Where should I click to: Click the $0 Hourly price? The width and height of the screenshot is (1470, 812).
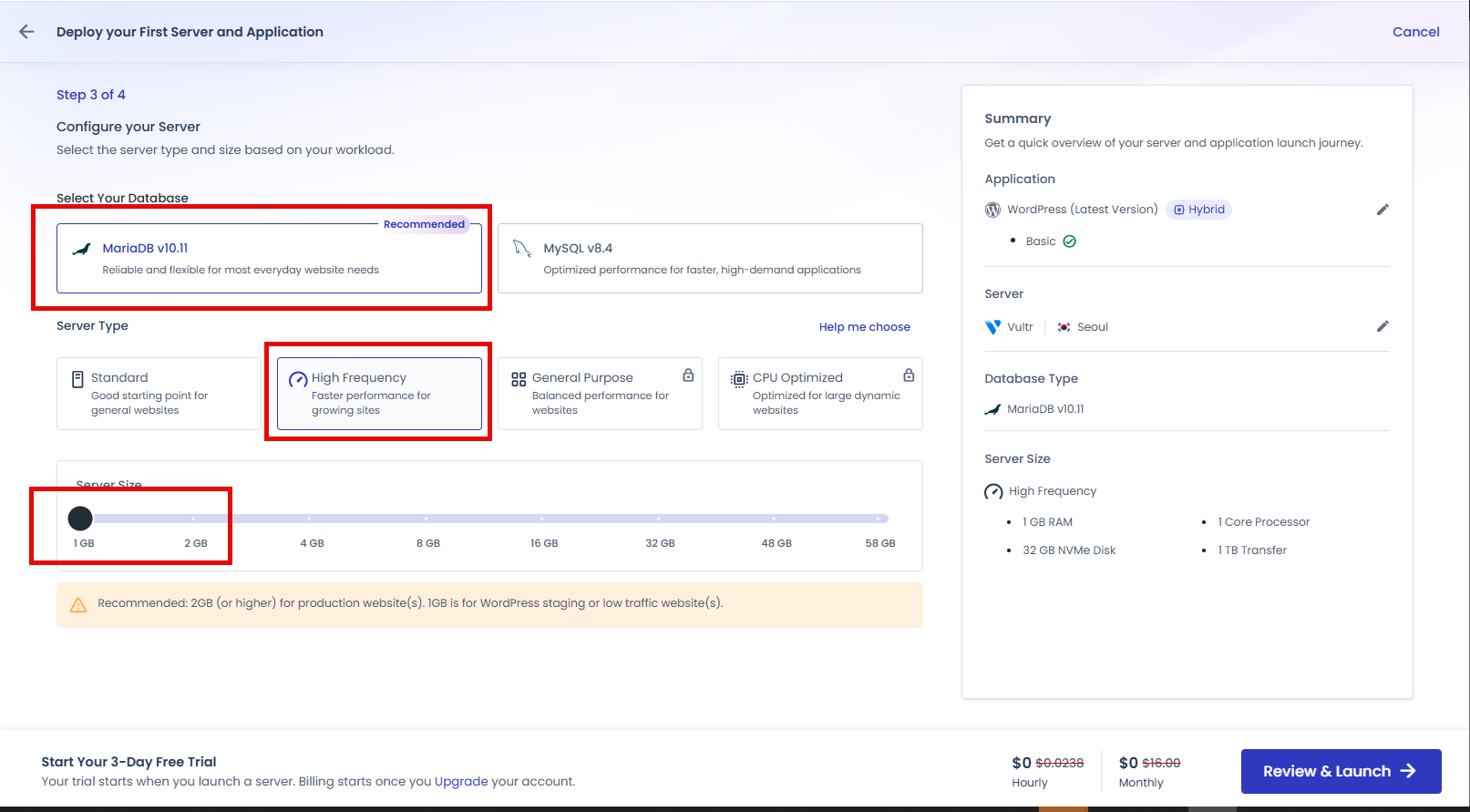tap(1022, 763)
